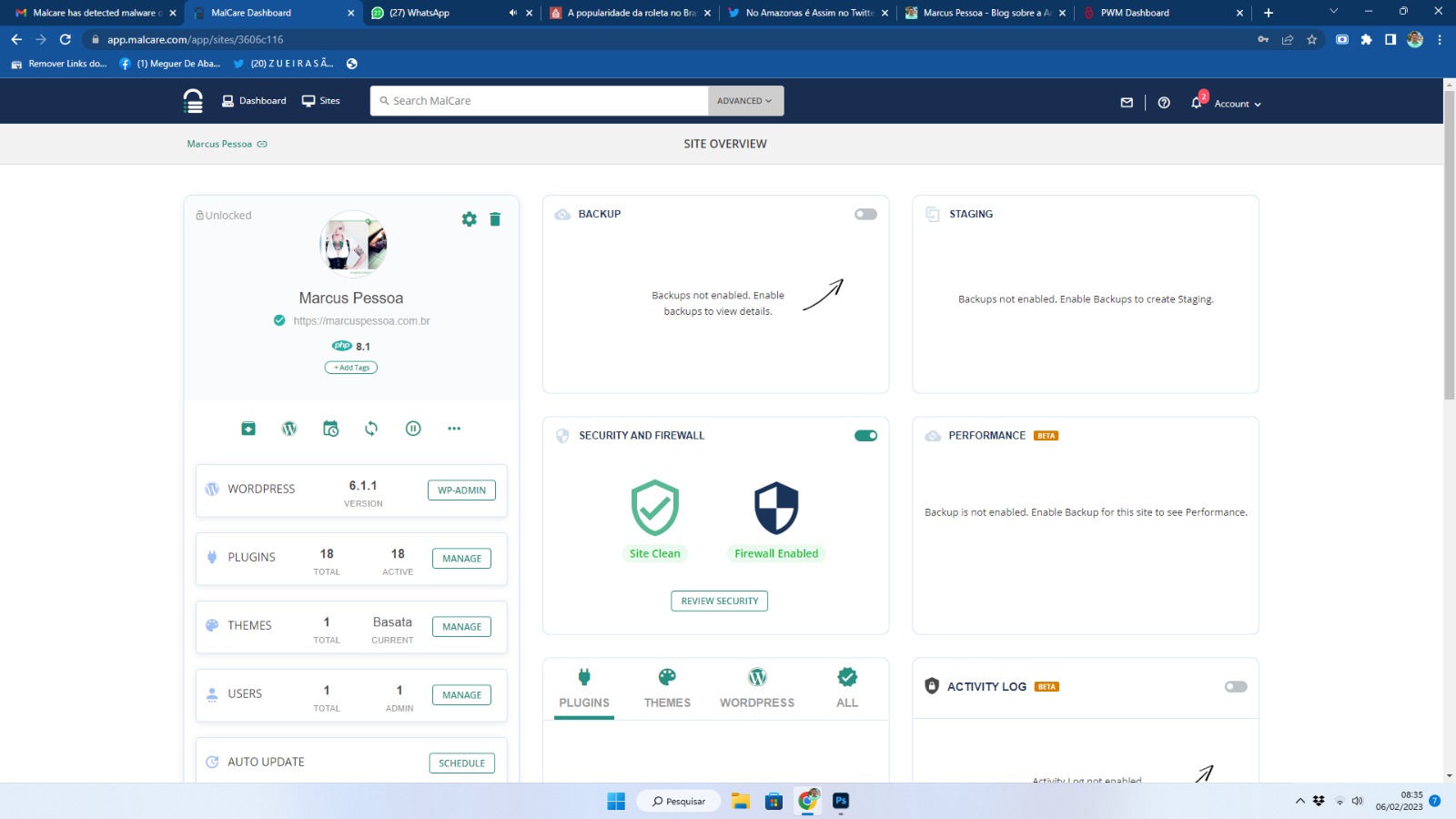Click the taskbar Pesquisar search box
The image size is (1456, 819).
(x=679, y=801)
